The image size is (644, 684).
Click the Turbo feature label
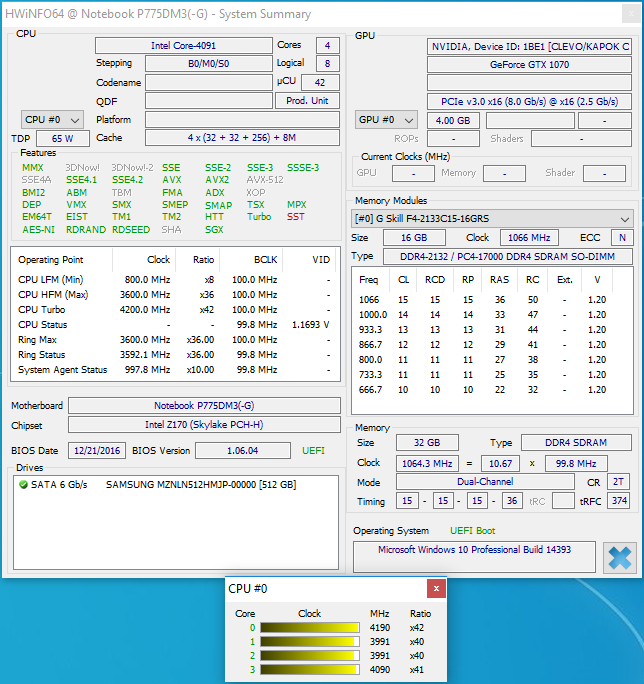[x=259, y=217]
